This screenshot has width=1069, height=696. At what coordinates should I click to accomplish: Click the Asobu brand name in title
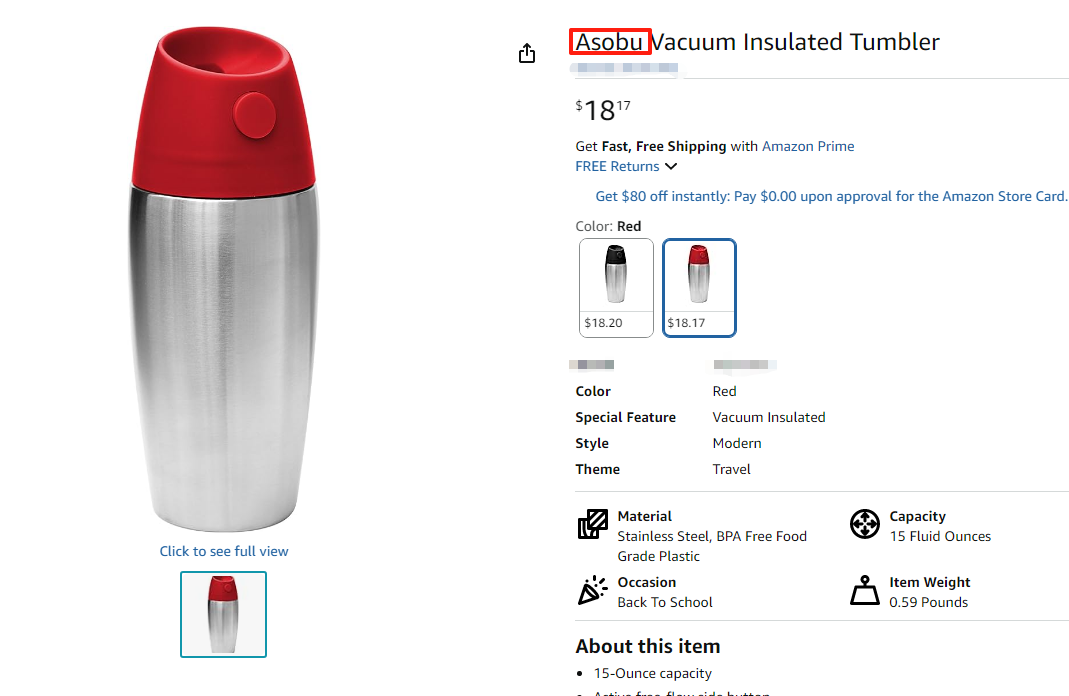[609, 42]
